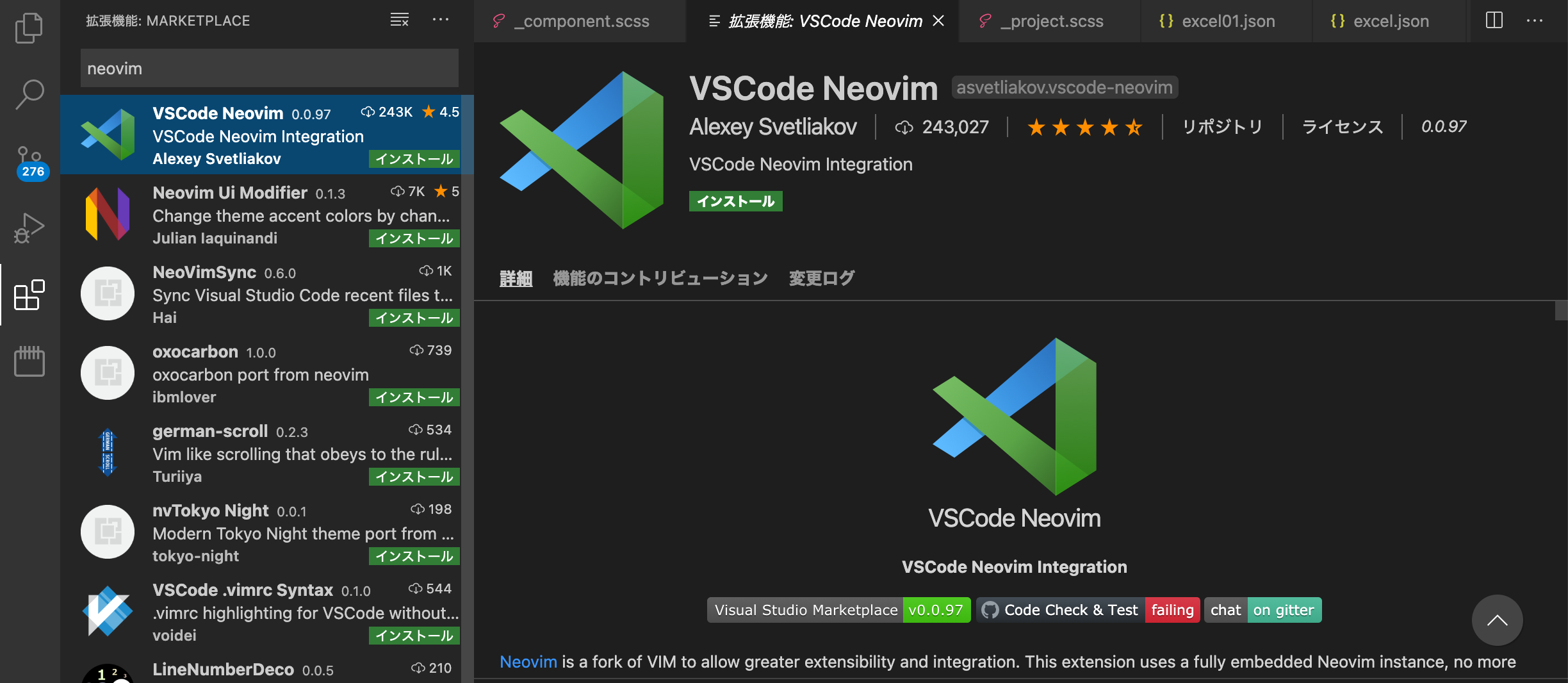
Task: Install NeoVimSync extension
Action: [x=414, y=318]
